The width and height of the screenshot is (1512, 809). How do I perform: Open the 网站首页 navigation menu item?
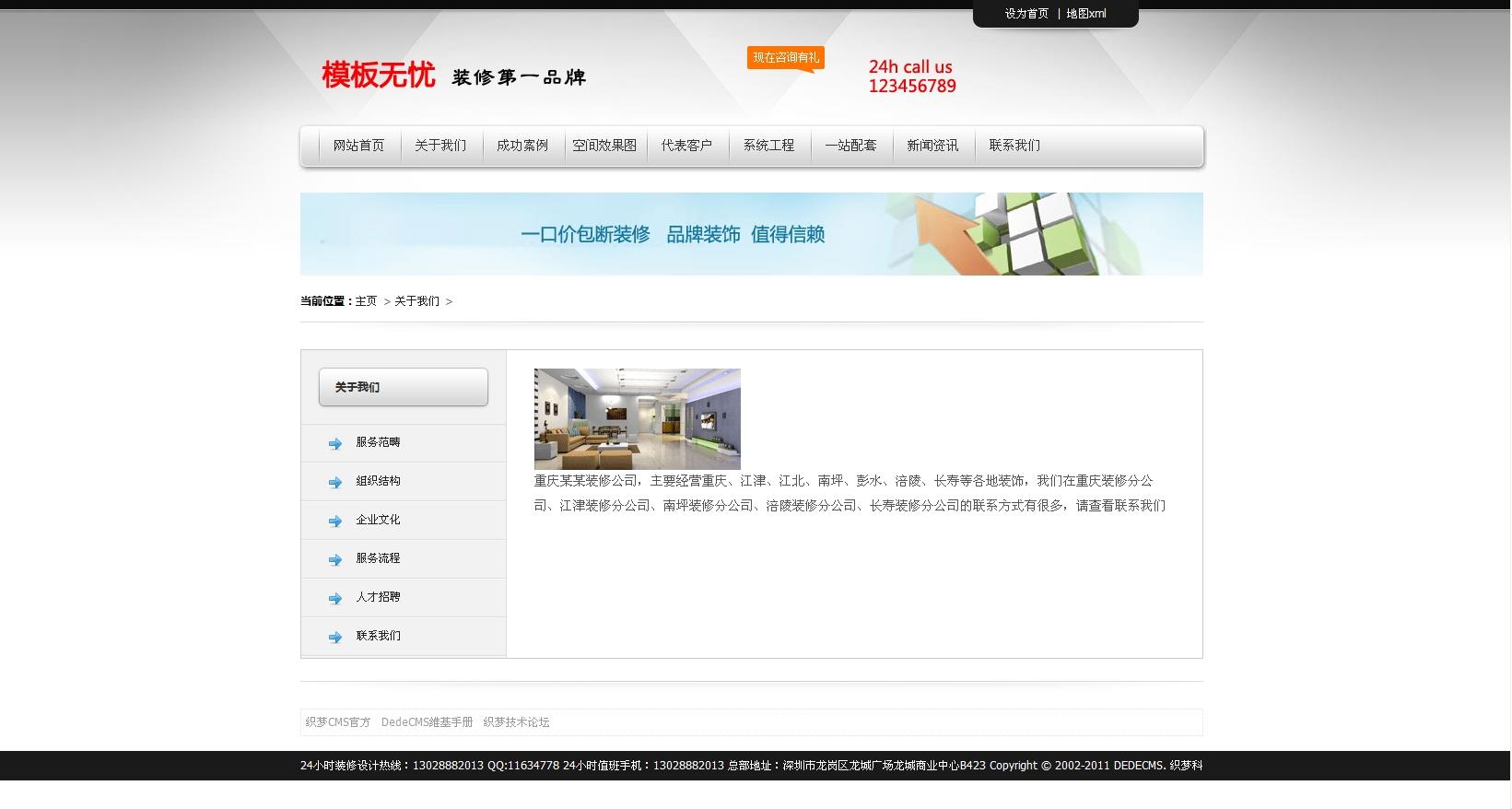click(358, 146)
